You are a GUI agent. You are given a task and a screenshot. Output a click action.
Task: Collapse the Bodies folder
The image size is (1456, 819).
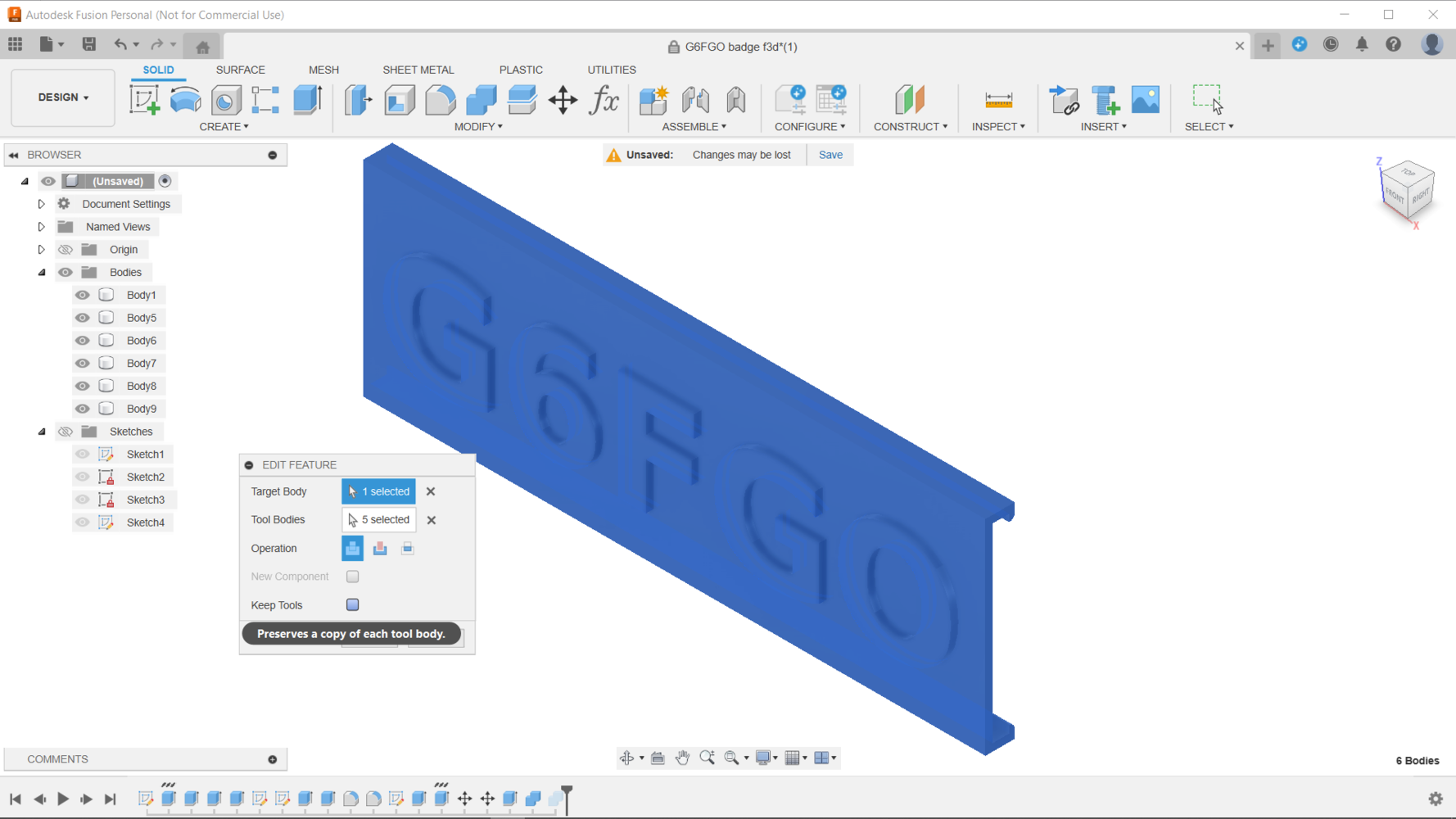[x=42, y=272]
